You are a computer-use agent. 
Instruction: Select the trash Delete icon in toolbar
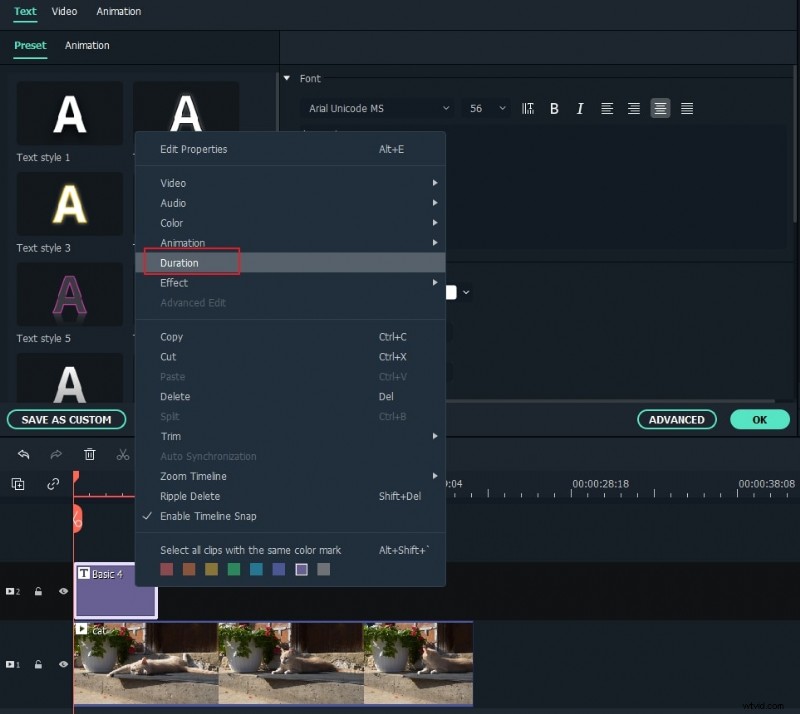tap(89, 455)
